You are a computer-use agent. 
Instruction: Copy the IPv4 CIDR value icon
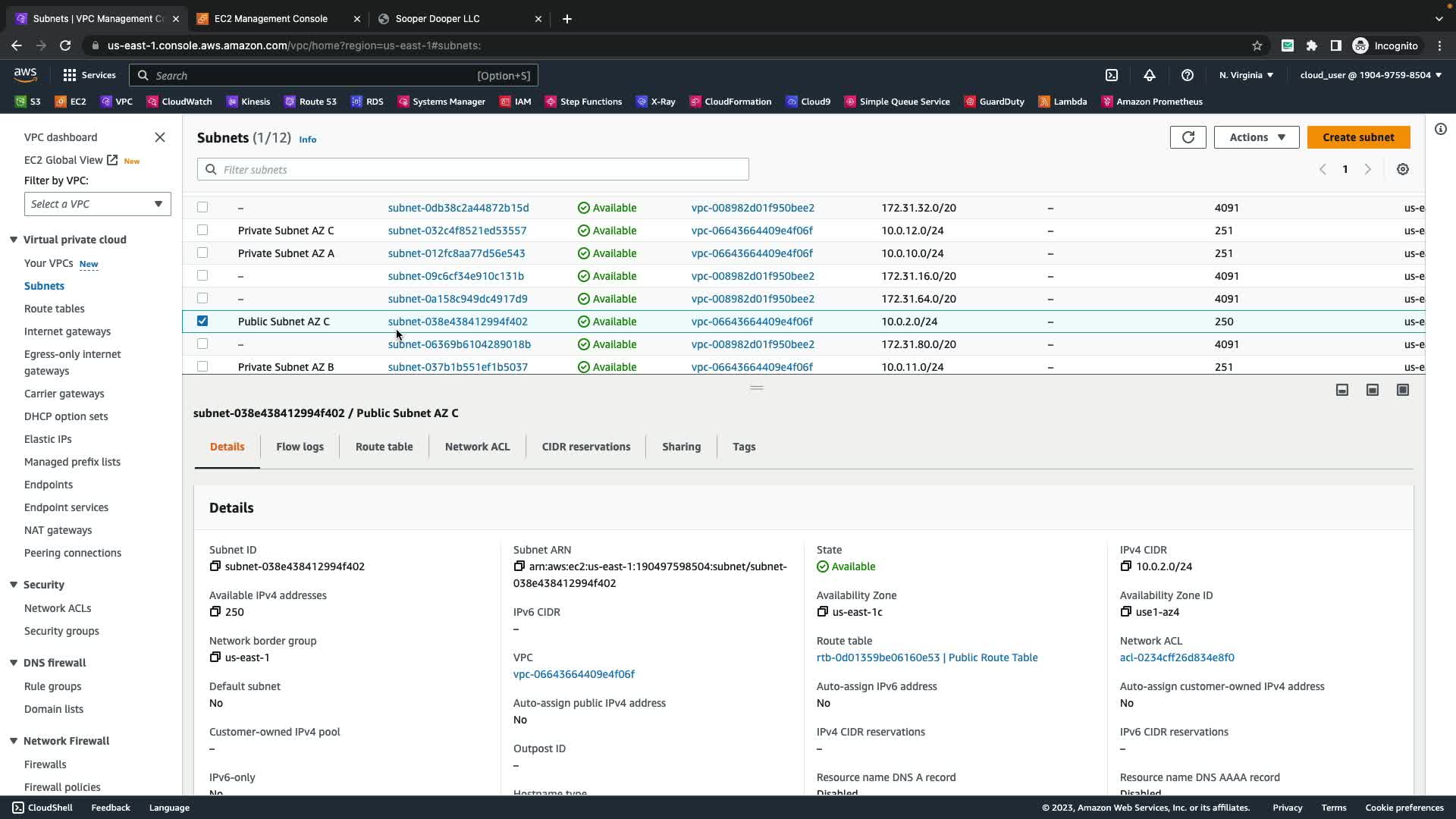(x=1125, y=566)
